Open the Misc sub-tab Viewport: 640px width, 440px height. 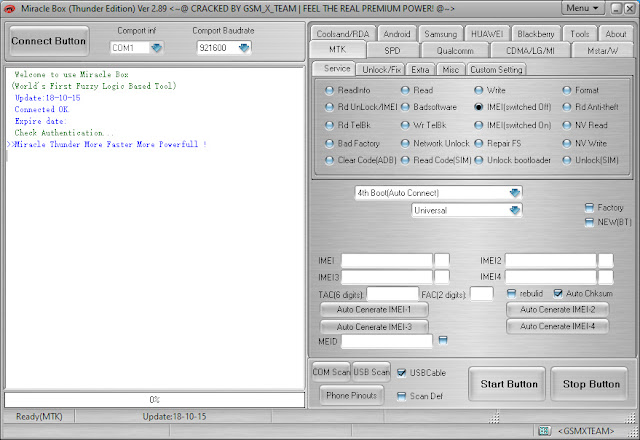click(451, 70)
